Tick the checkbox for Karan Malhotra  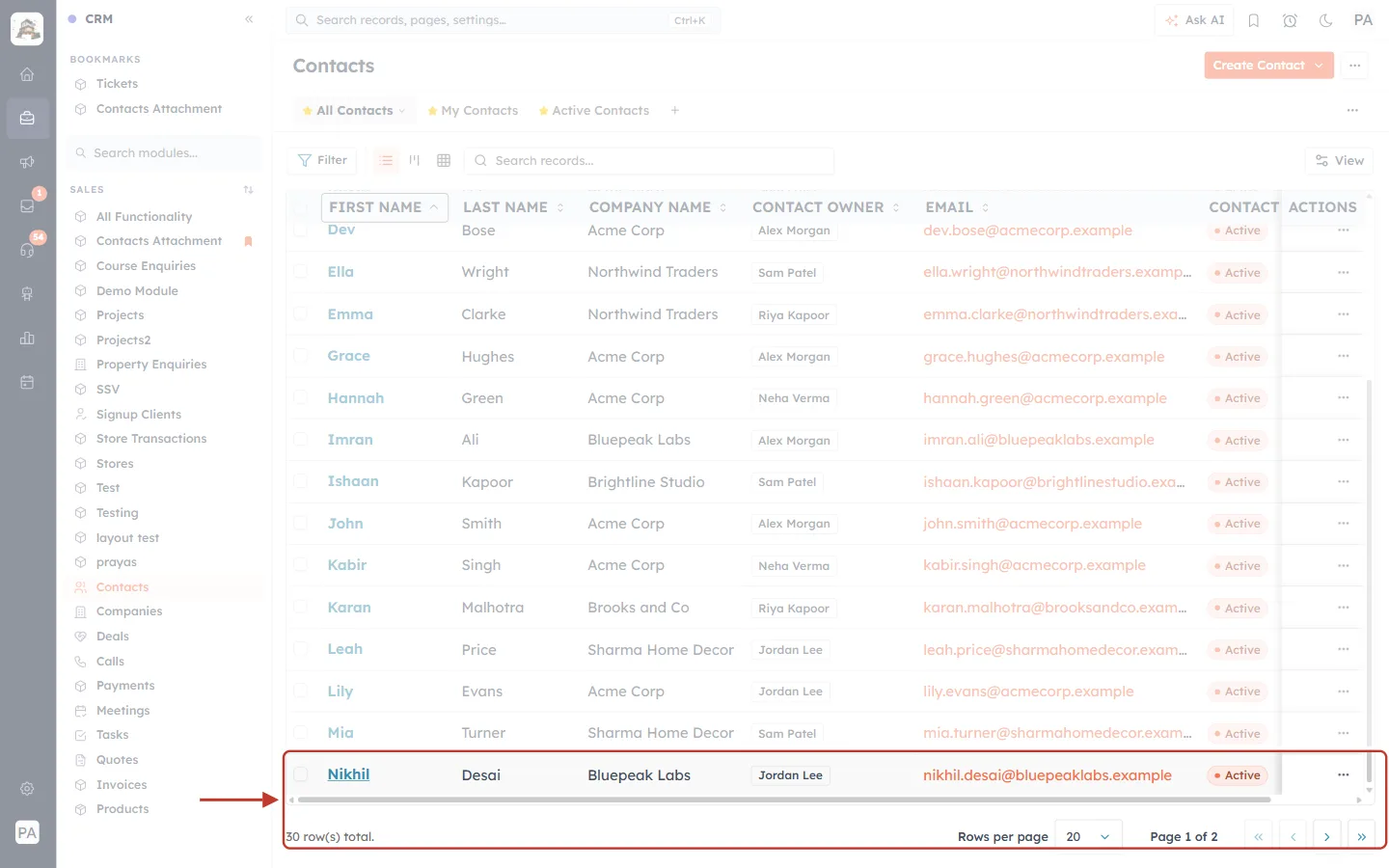tap(301, 607)
